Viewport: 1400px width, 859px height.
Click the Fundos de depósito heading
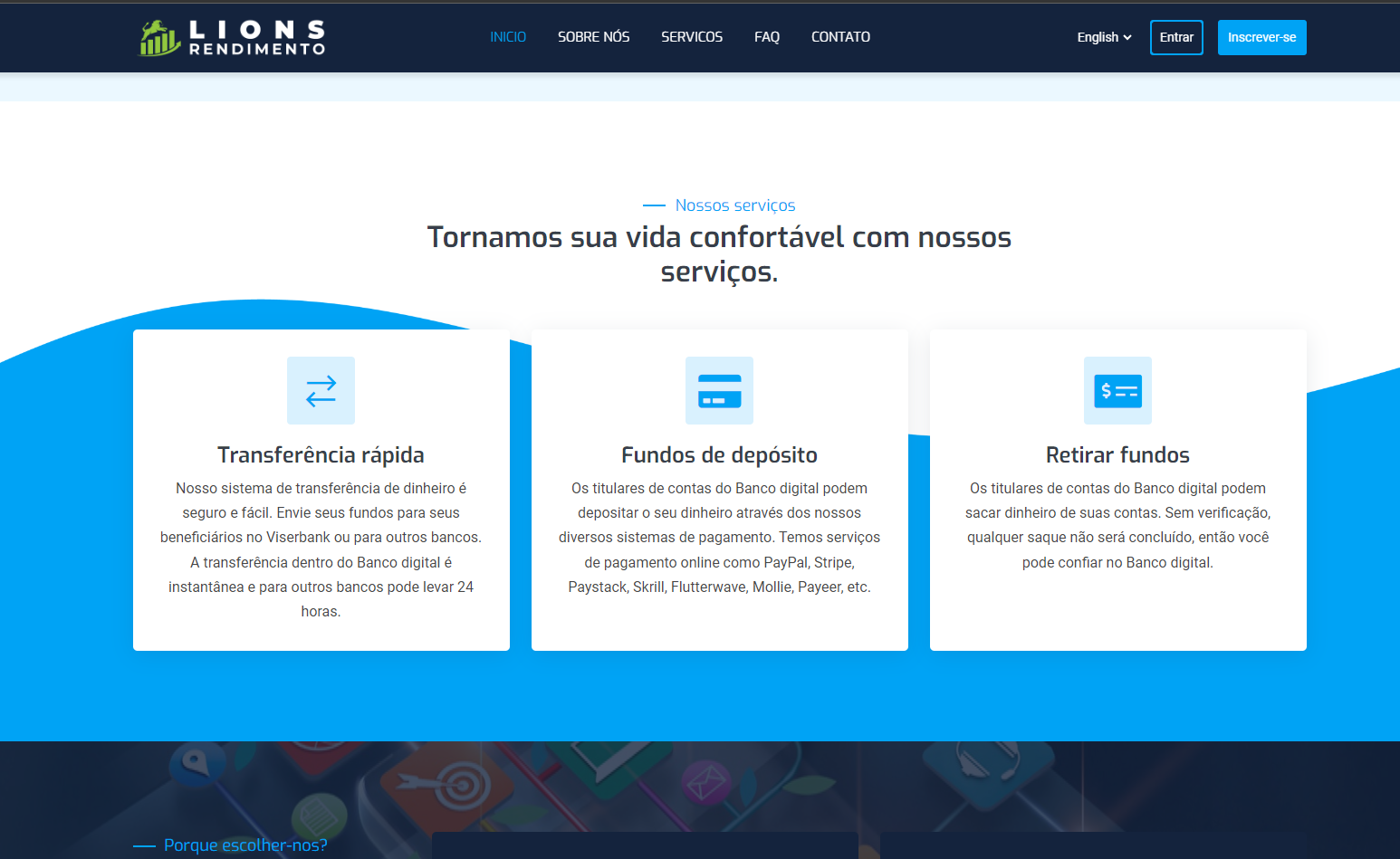point(719,454)
